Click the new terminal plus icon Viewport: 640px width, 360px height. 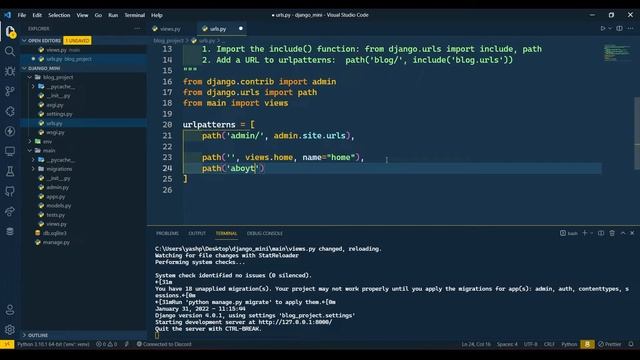click(x=584, y=233)
